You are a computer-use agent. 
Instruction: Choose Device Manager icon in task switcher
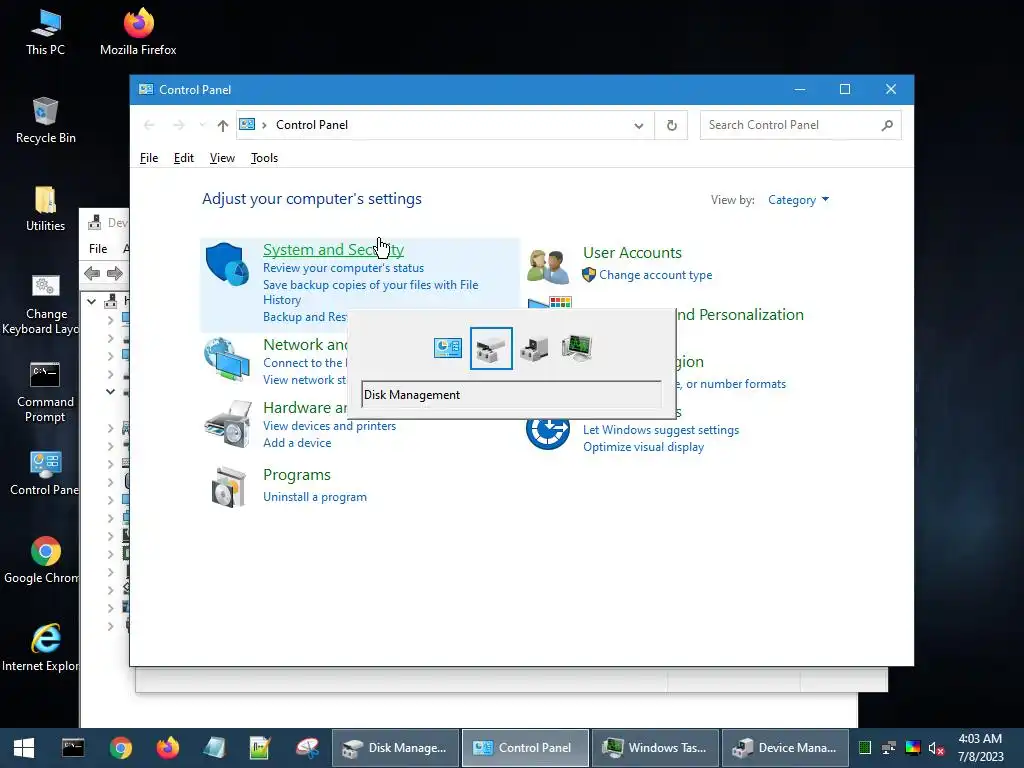tap(534, 349)
